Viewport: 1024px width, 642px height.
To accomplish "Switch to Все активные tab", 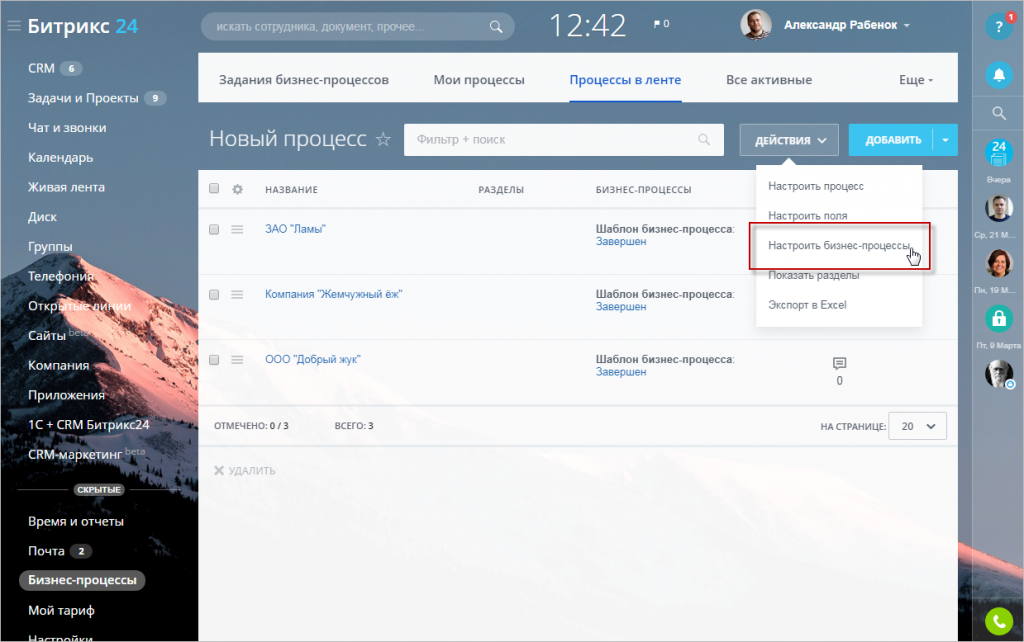I will click(769, 80).
